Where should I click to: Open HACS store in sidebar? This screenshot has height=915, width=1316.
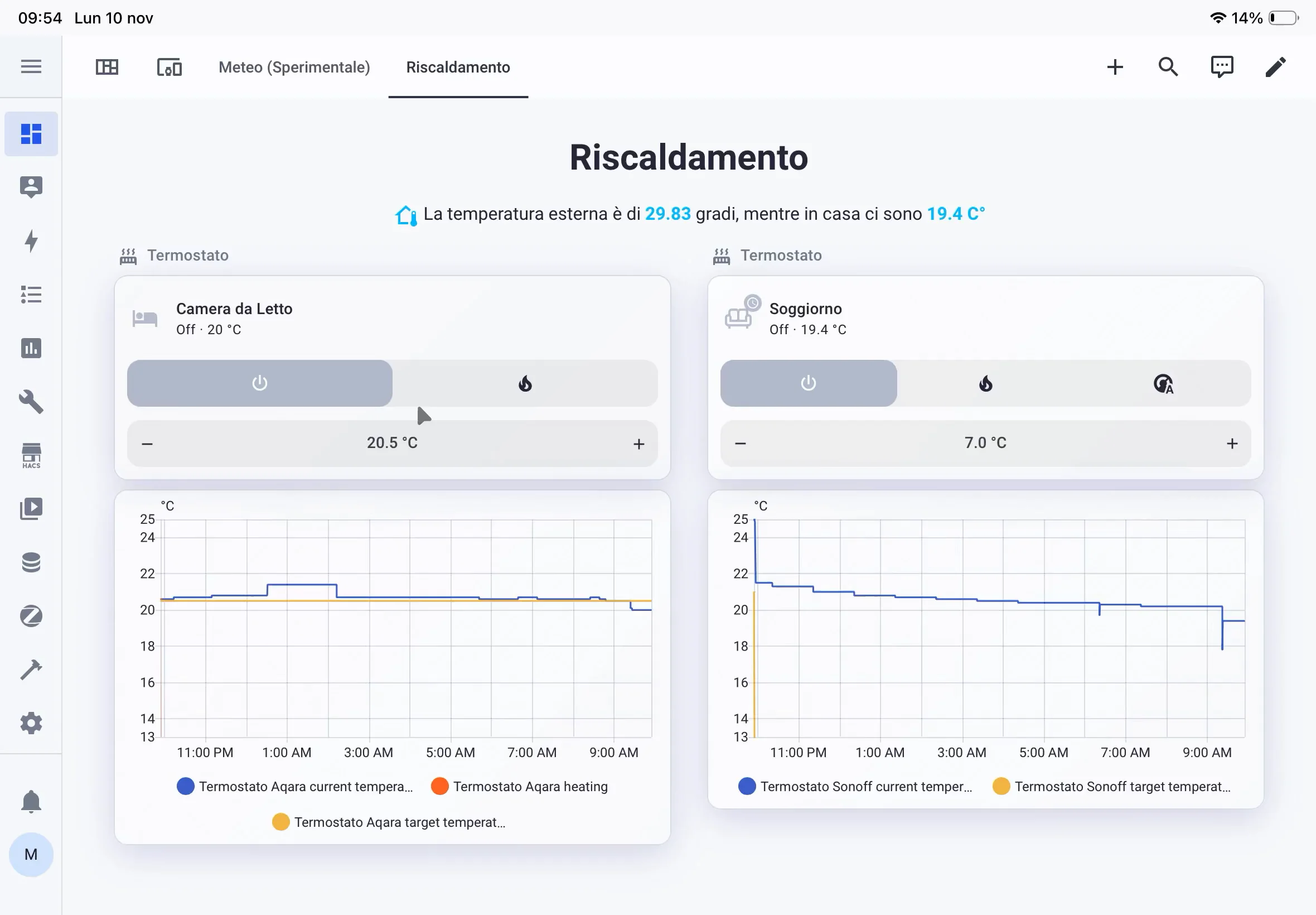coord(31,456)
